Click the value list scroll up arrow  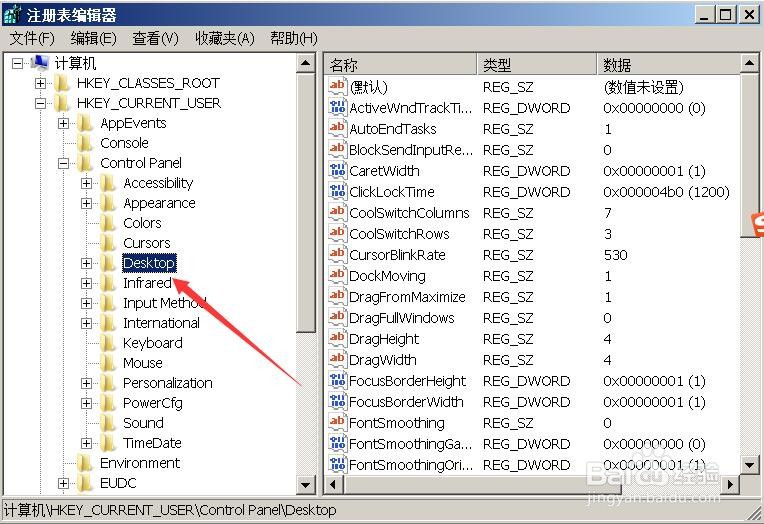click(x=750, y=63)
